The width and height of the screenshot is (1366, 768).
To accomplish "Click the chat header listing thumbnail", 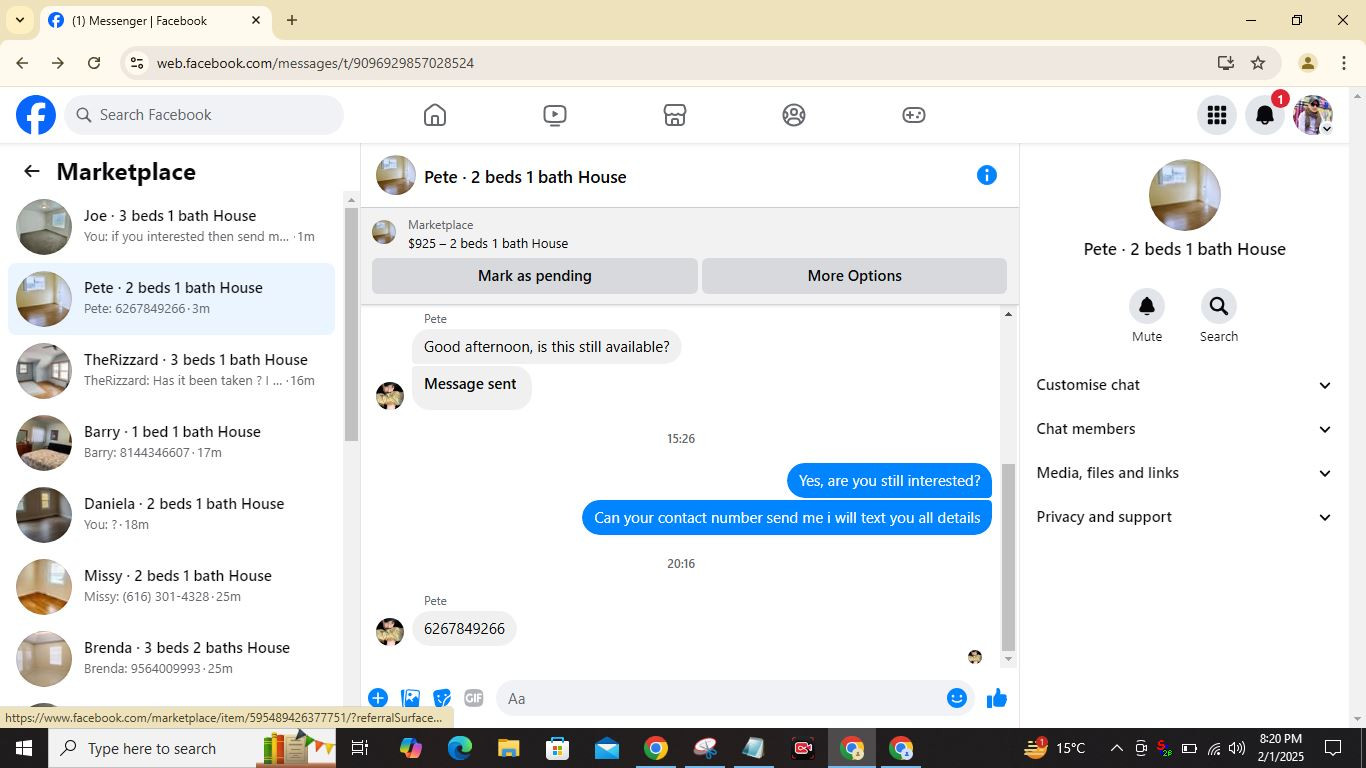I will (396, 176).
